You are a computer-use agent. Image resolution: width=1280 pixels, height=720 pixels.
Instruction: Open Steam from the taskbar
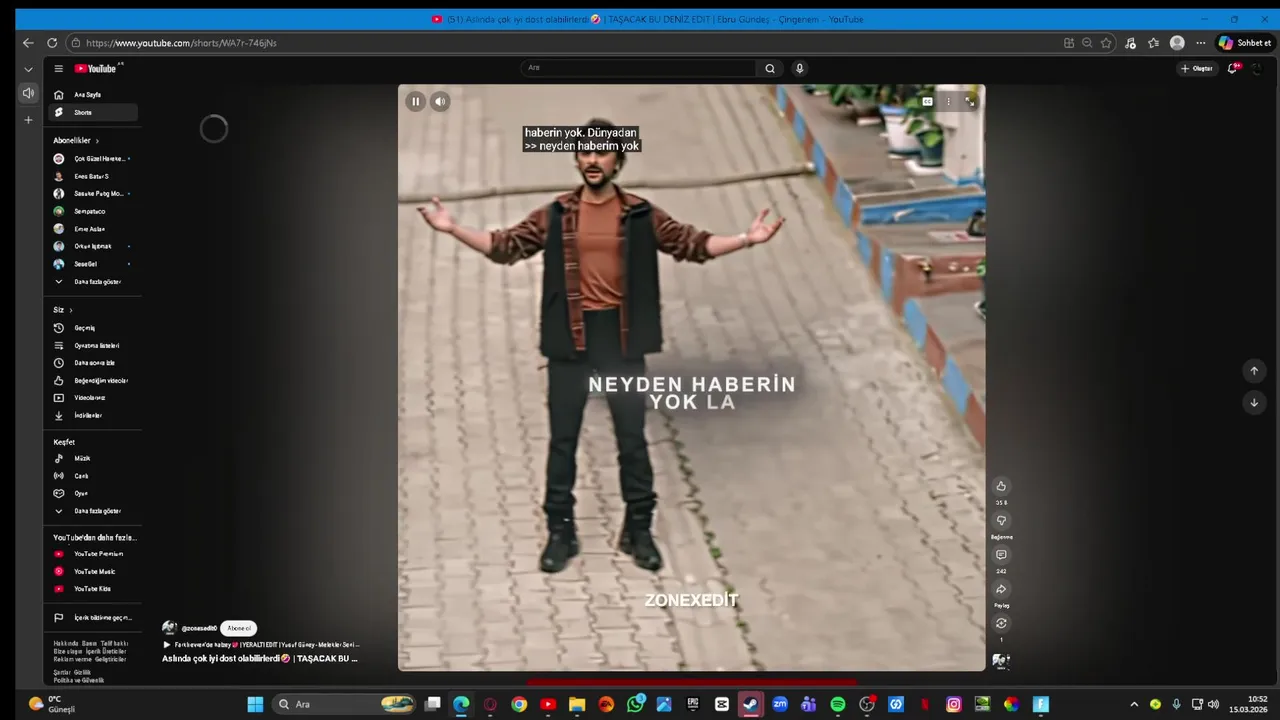(x=750, y=704)
